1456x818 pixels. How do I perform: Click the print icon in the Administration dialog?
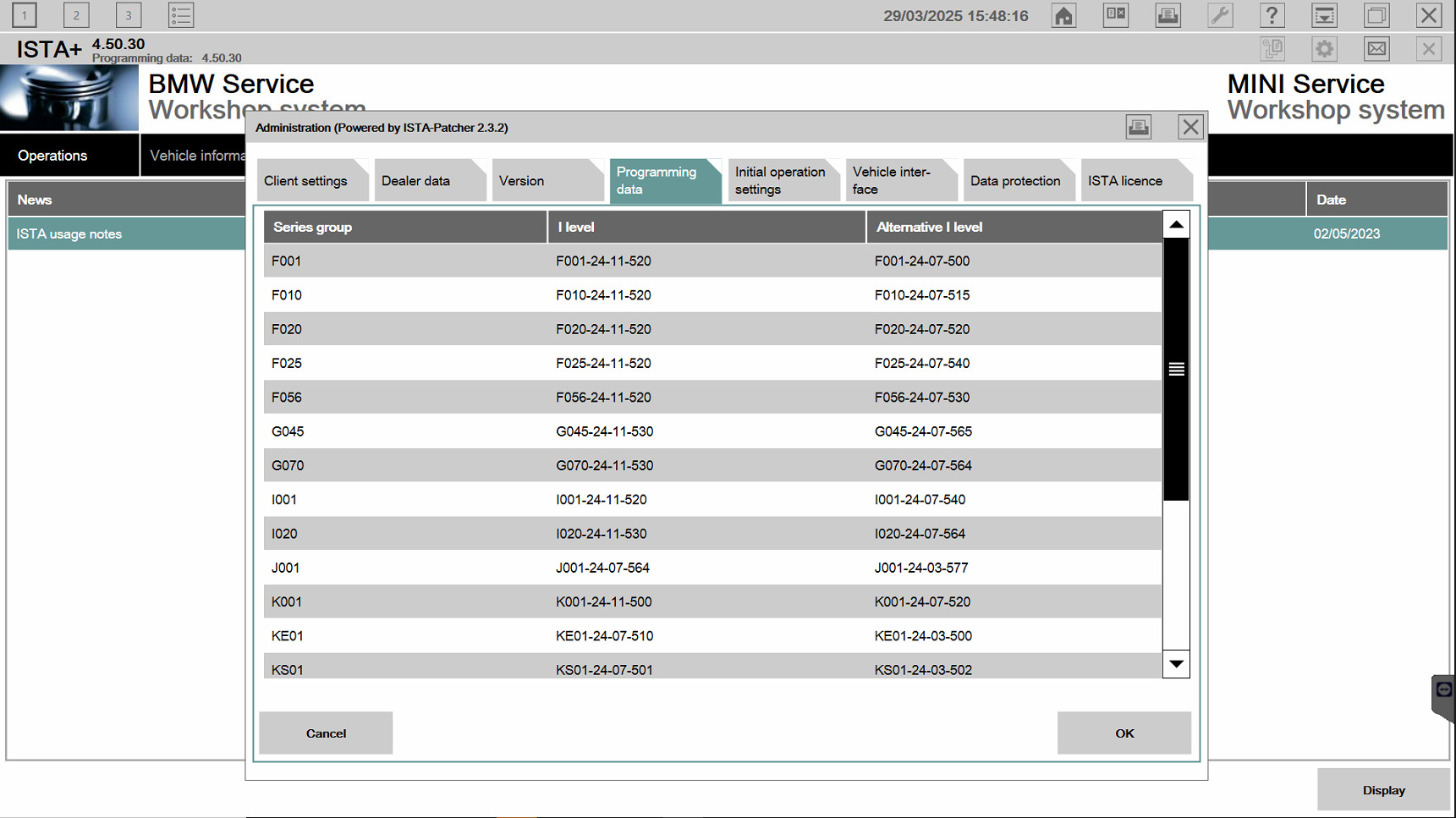tap(1139, 126)
